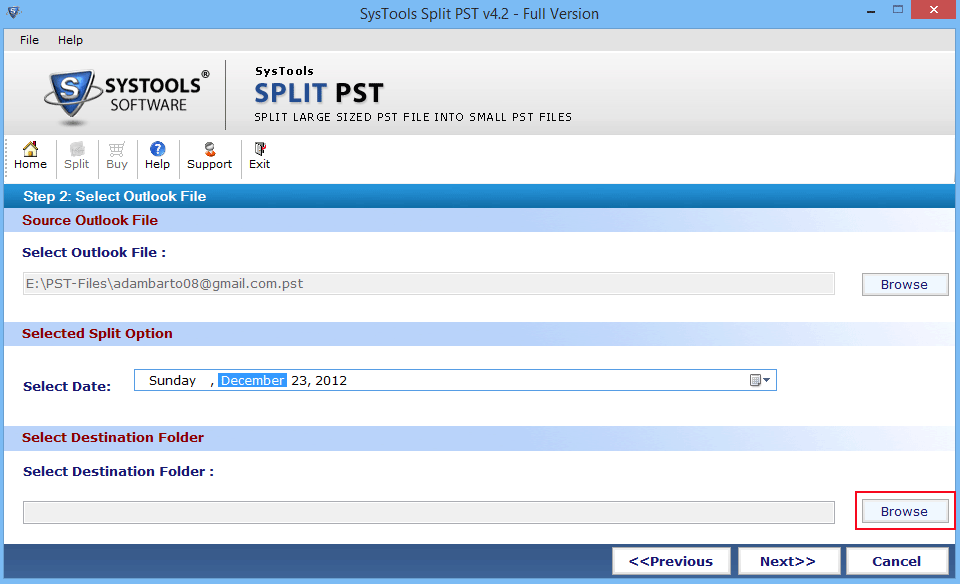Viewport: 960px width, 584px height.
Task: Click the Split toolbar icon
Action: [x=77, y=156]
